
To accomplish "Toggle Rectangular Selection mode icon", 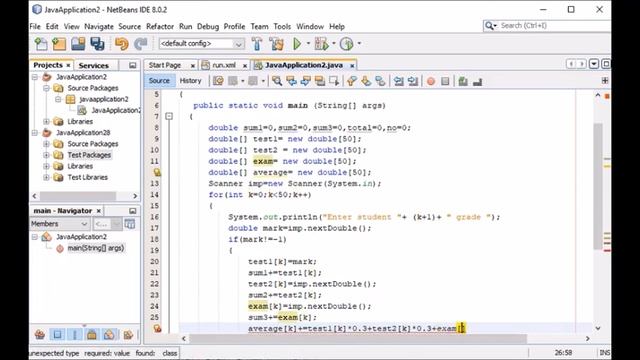I will [334, 81].
